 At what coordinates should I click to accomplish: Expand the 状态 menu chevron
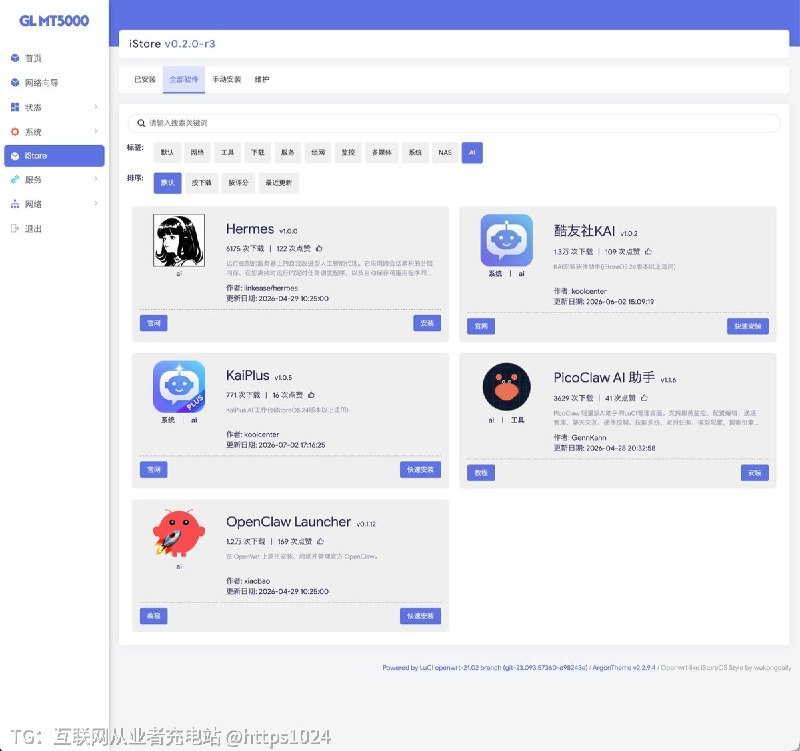96,107
